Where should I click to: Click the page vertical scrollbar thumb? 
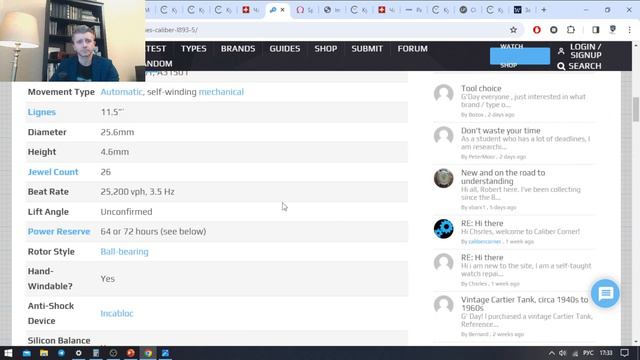click(x=636, y=109)
